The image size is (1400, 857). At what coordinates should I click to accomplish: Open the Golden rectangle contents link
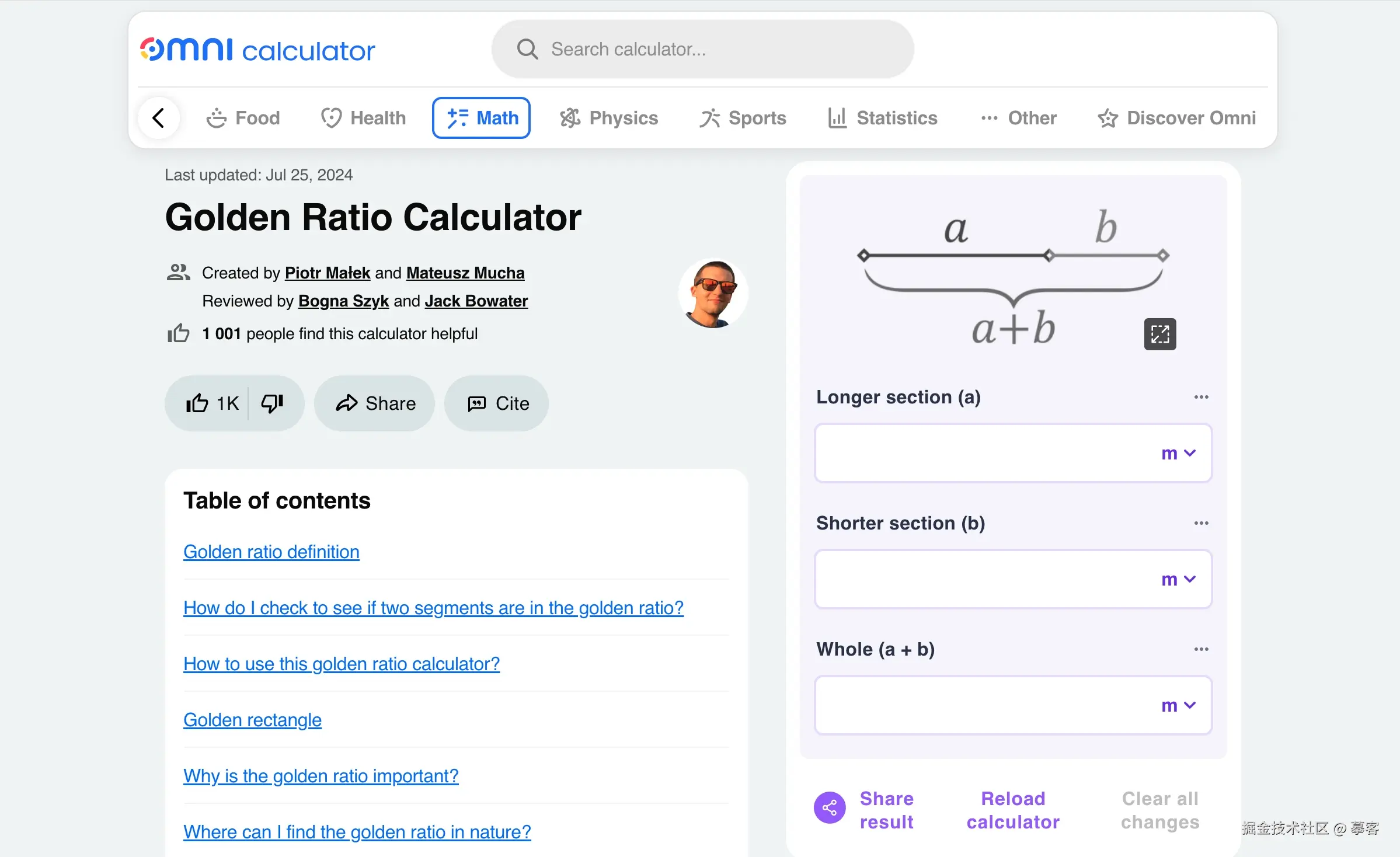252,720
